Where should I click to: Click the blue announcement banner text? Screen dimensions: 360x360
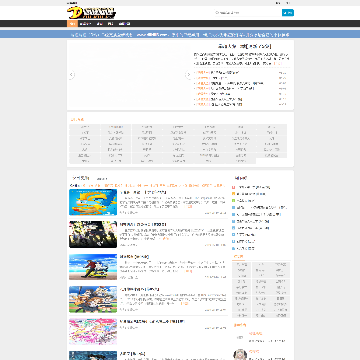[x=180, y=35]
